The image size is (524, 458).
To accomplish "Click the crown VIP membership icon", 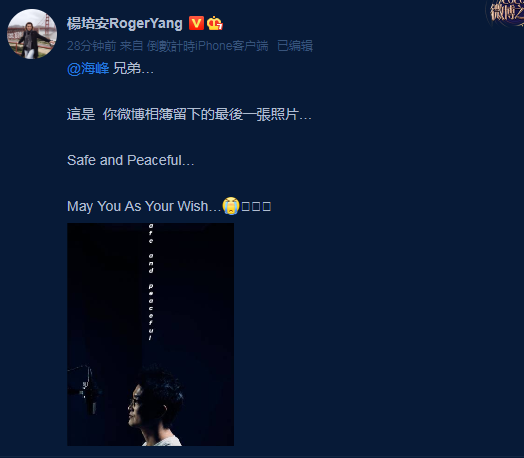I will tap(215, 23).
